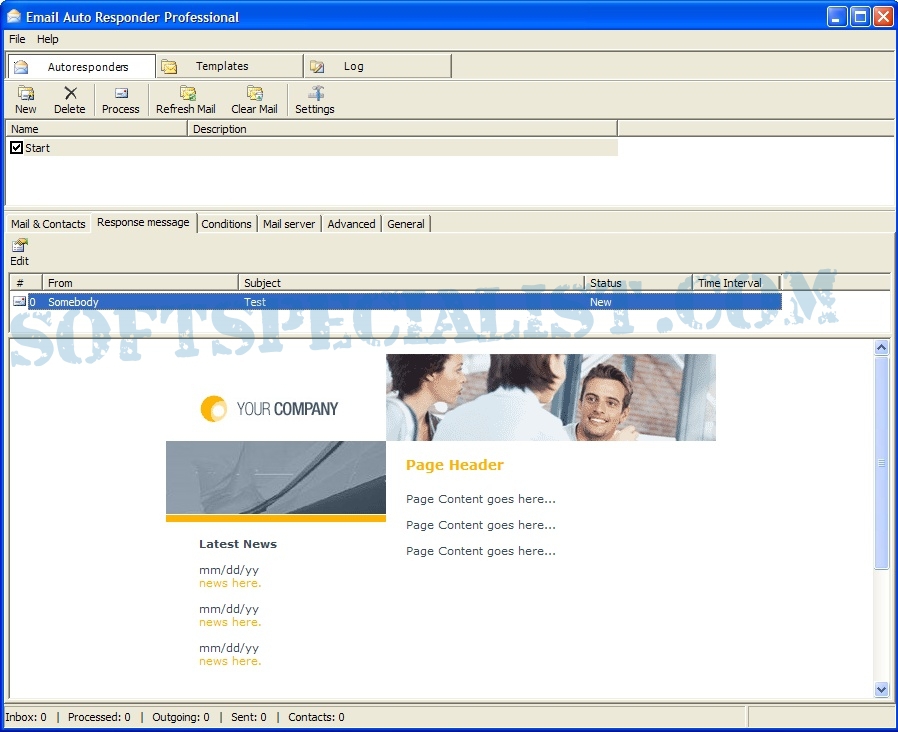Open the File menu
898x732 pixels.
(x=17, y=39)
